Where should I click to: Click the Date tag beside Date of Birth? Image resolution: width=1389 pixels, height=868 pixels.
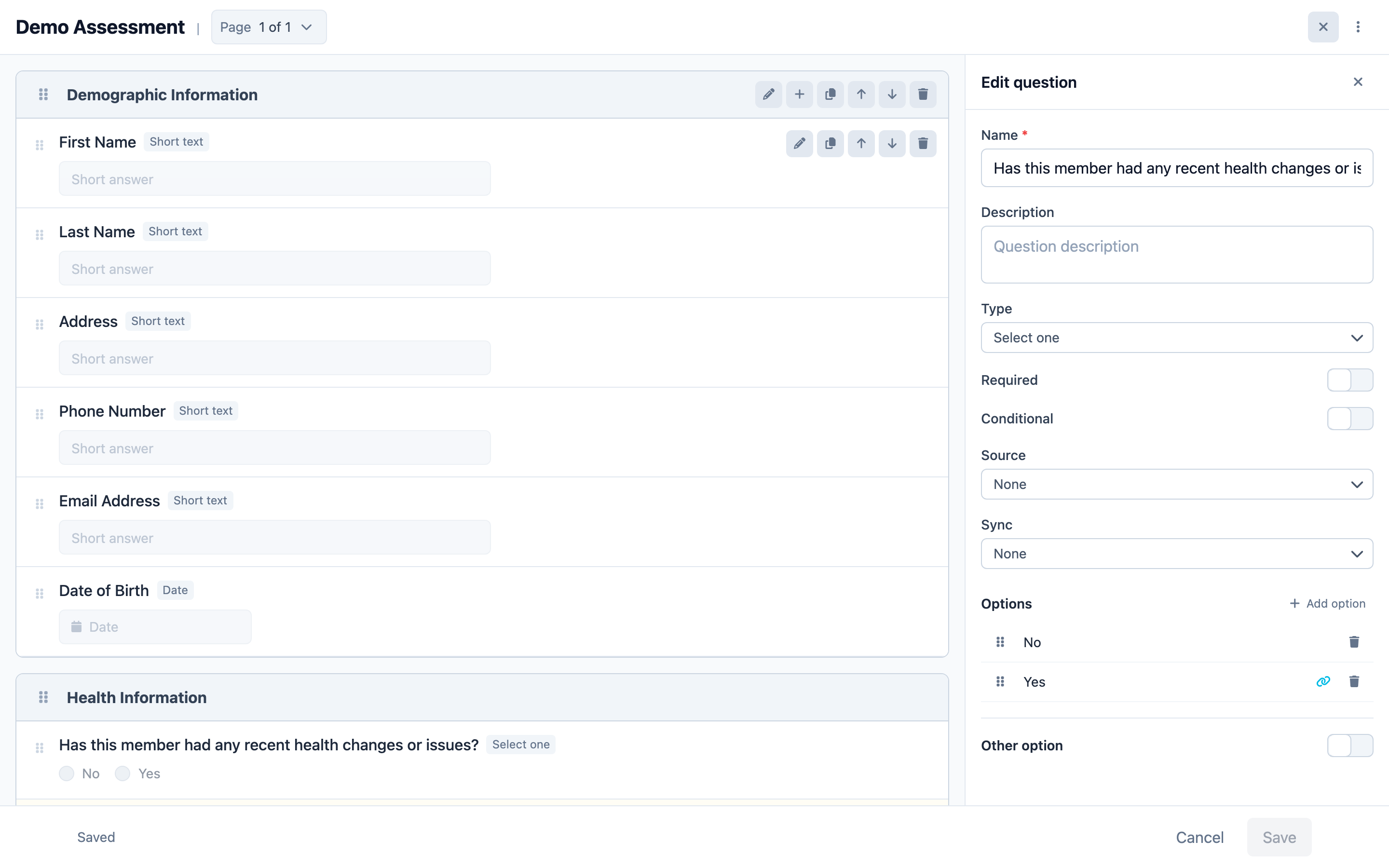175,590
